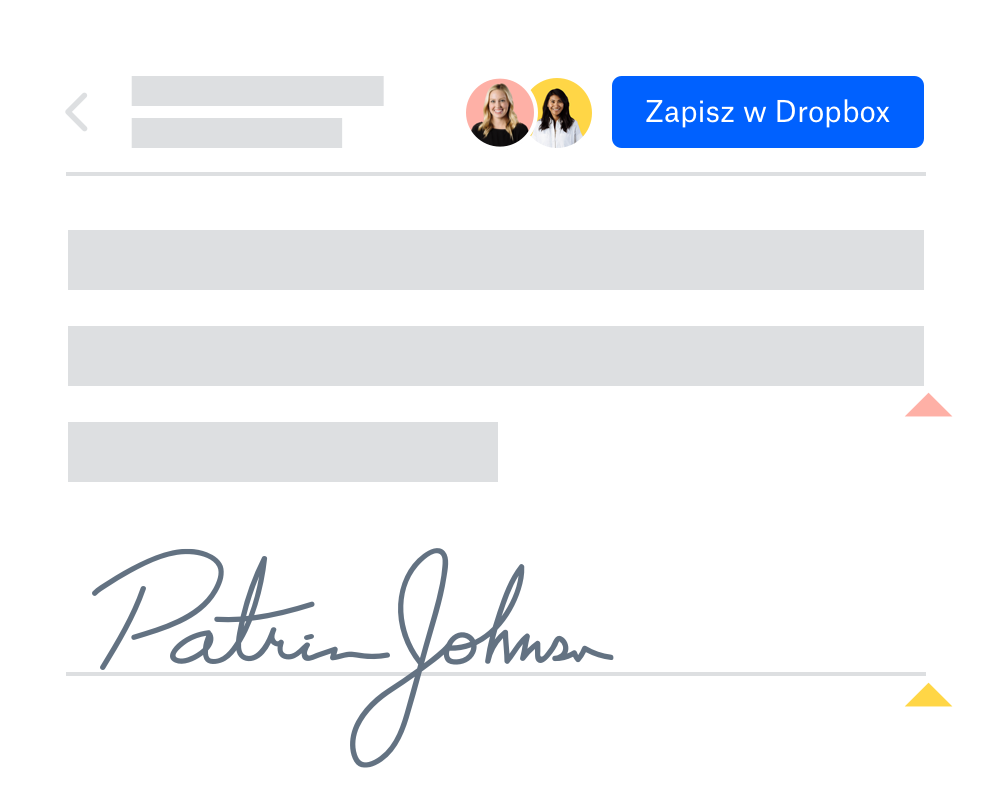Viewport: 990px width, 800px height.
Task: Click the Patrin Johnson signature
Action: pos(352,657)
